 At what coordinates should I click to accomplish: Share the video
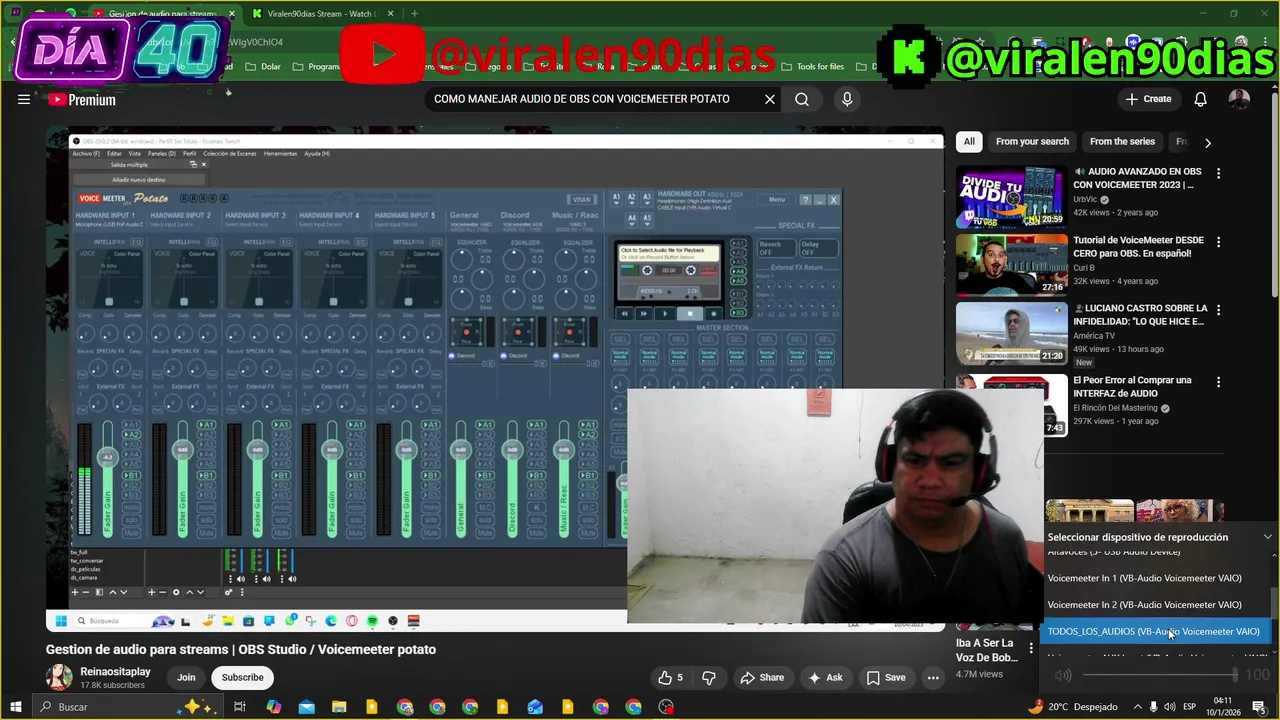tap(761, 677)
